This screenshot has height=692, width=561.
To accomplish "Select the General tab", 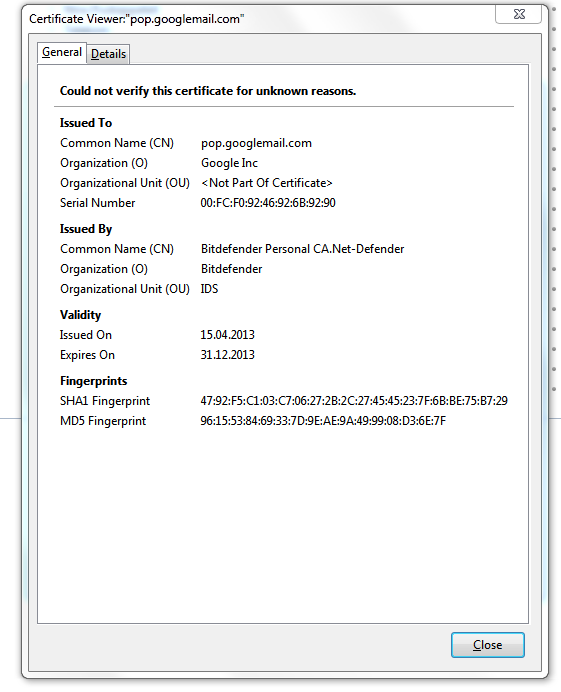I will 62,53.
